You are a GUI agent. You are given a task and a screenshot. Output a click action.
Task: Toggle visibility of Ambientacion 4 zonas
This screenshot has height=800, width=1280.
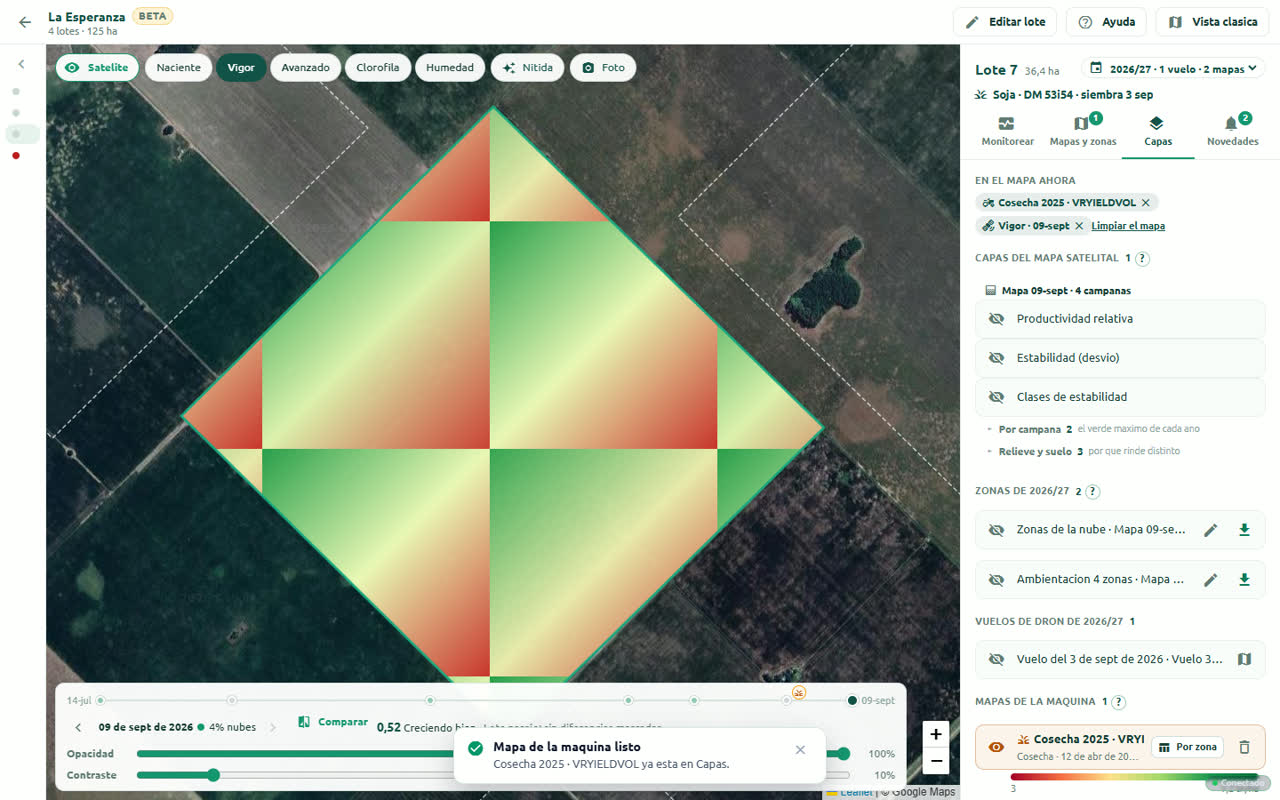pos(996,579)
